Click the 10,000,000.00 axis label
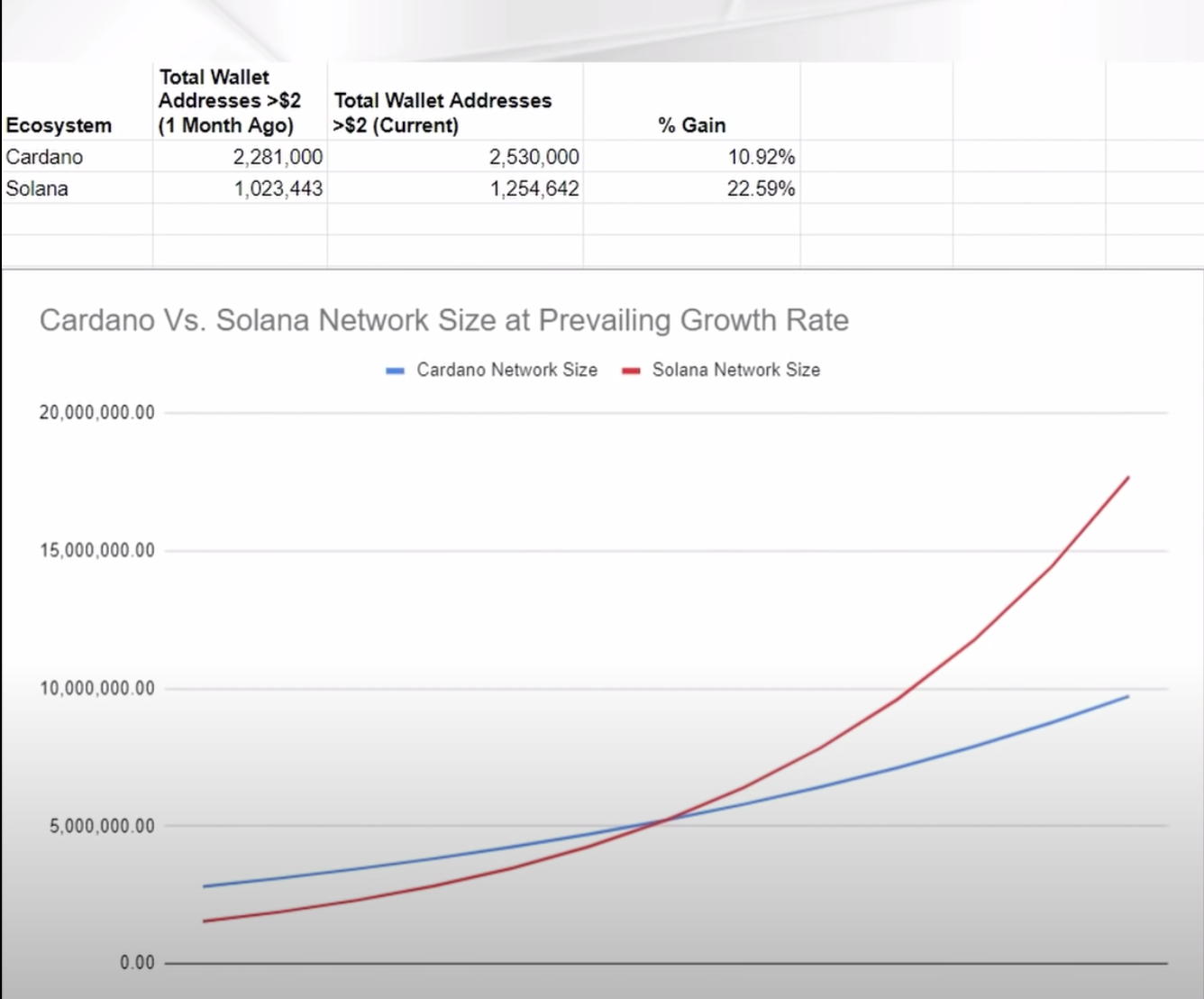The height and width of the screenshot is (999, 1204). pyautogui.click(x=96, y=688)
